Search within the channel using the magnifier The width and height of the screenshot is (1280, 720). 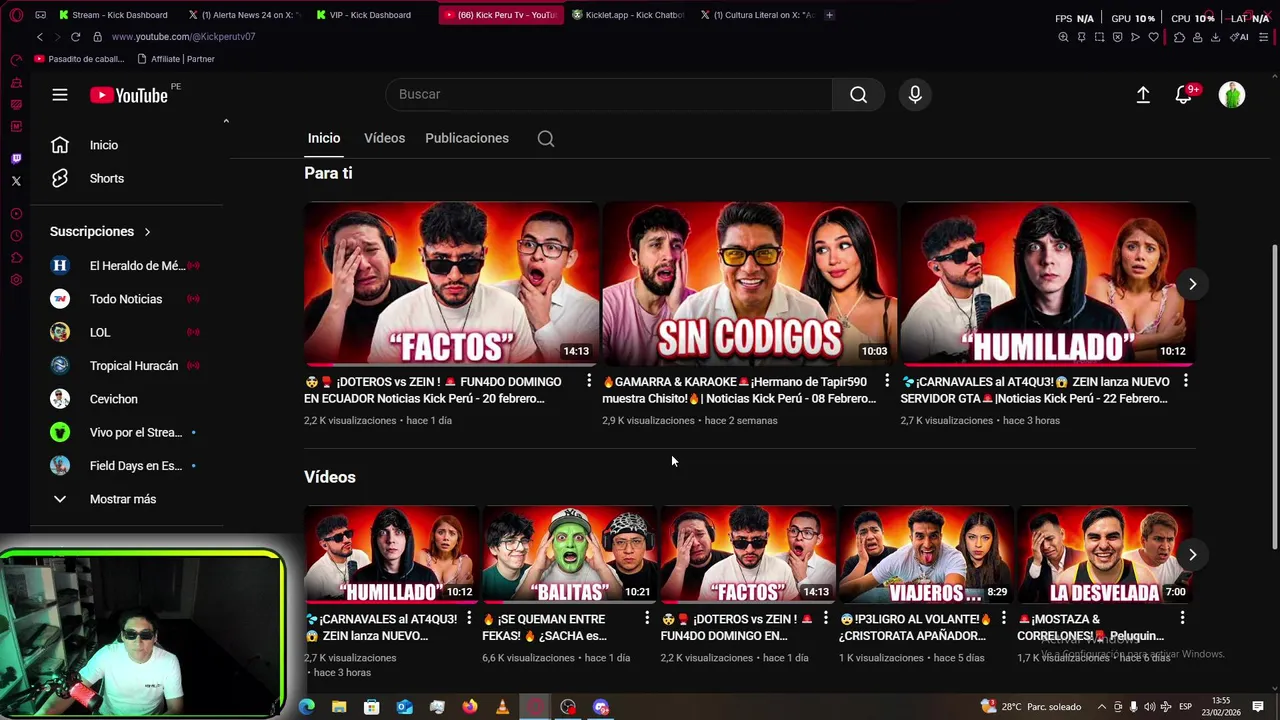coord(546,139)
